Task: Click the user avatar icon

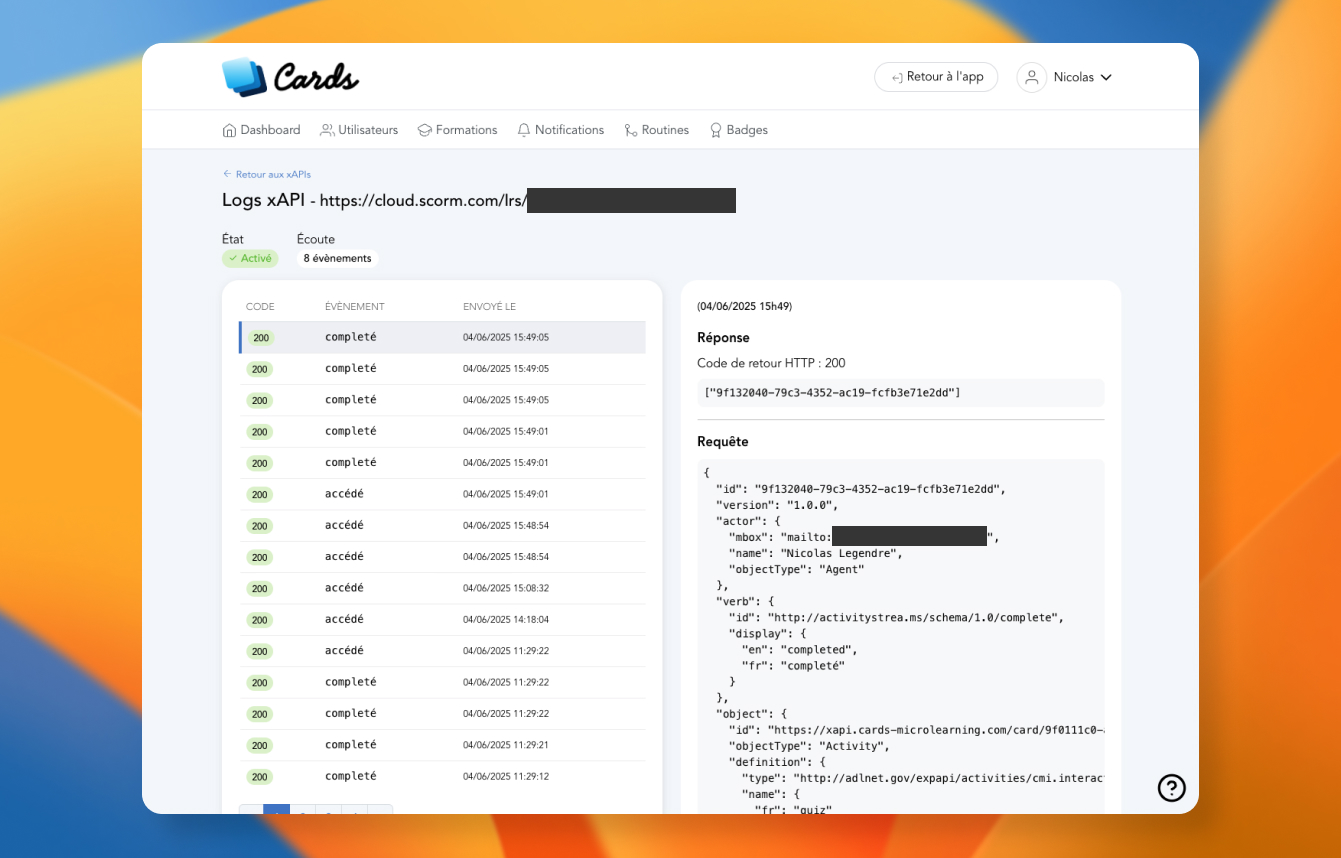Action: 1031,77
